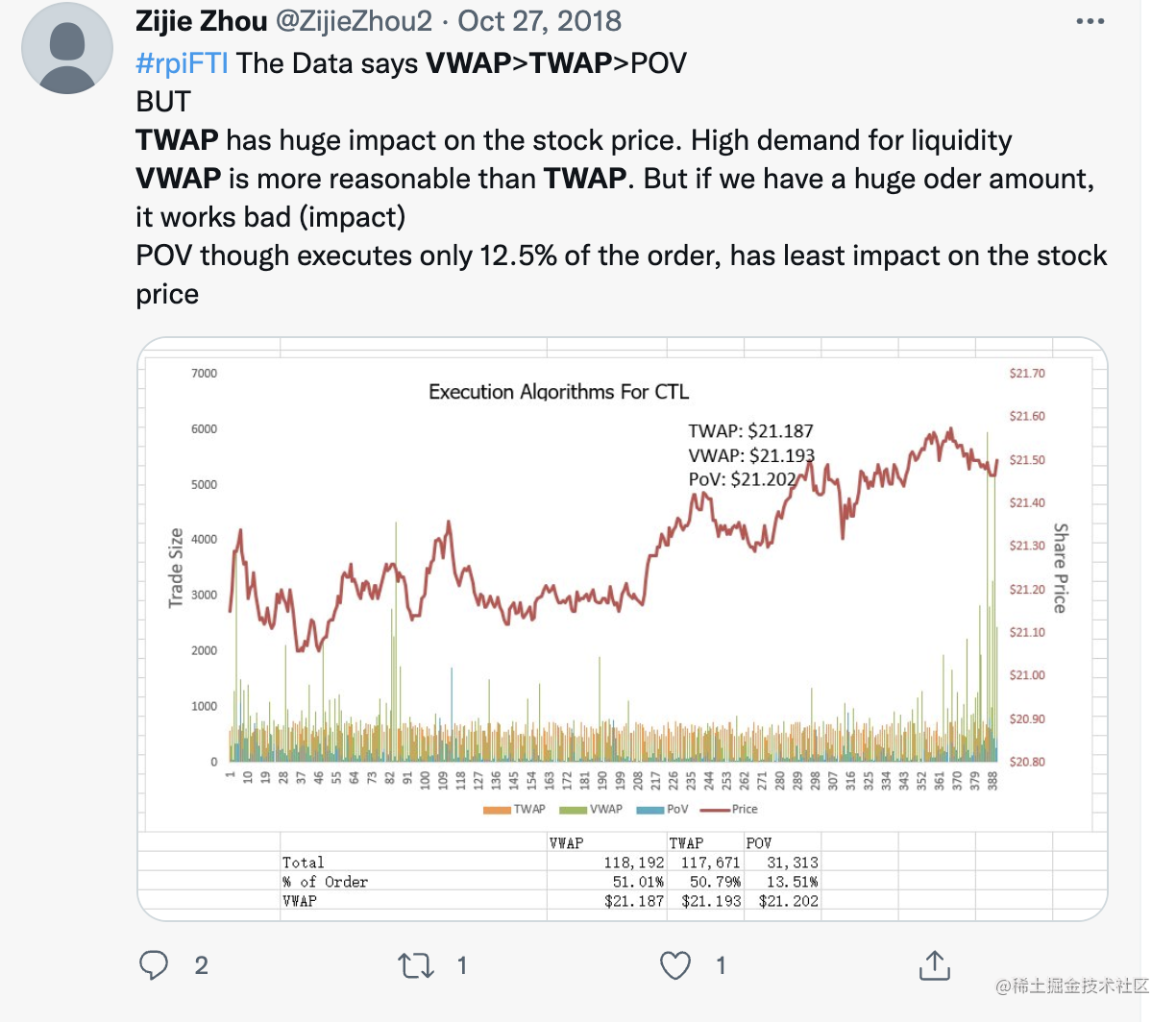Click the blue PoV legend swatch
Screen dimensions: 1176x1022
click(649, 809)
